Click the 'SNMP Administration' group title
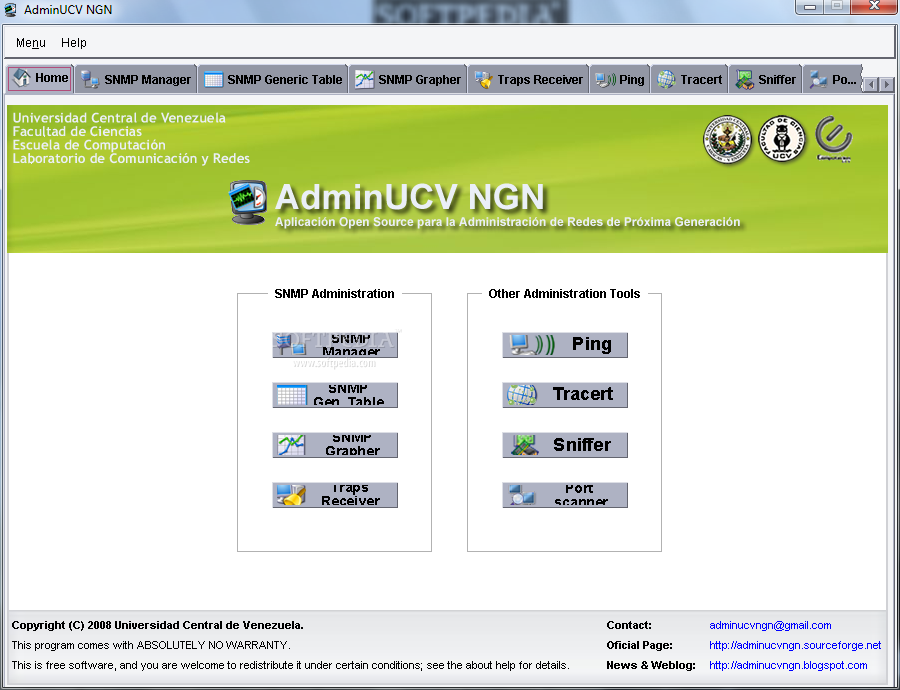This screenshot has height=690, width=900. [x=334, y=294]
